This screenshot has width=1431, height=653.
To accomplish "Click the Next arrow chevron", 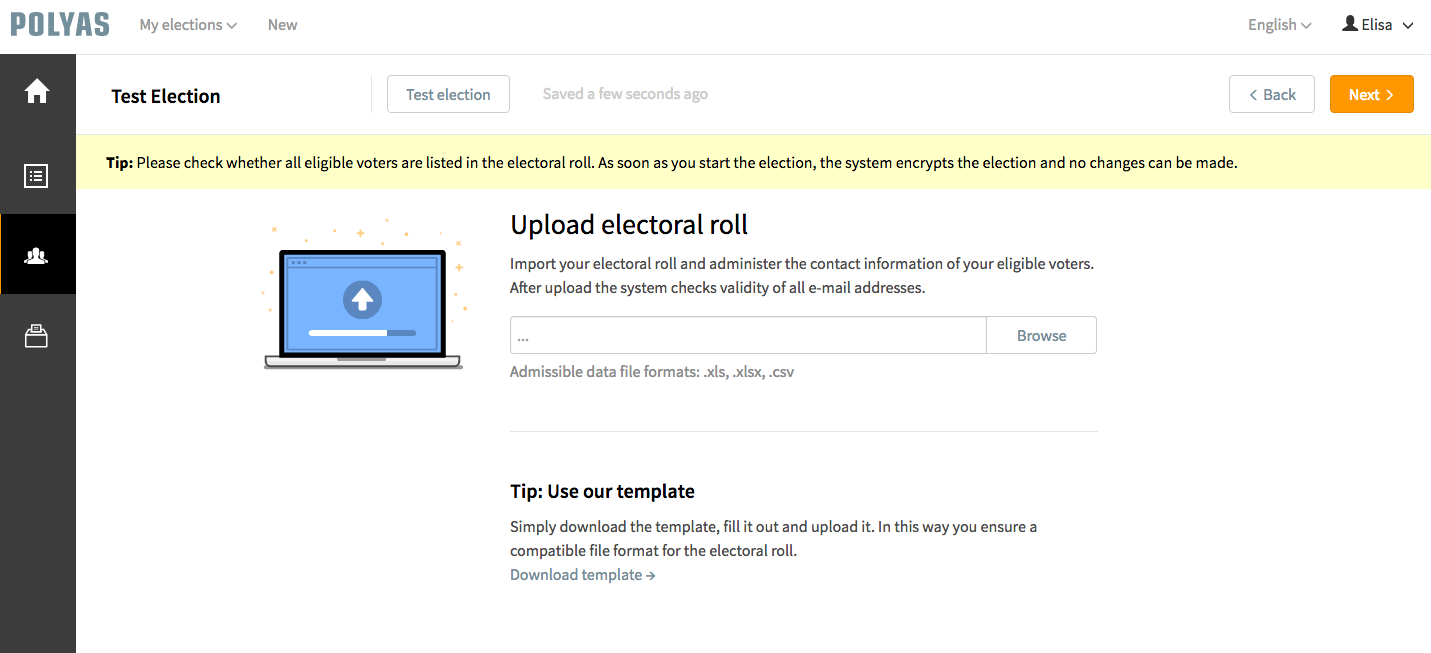I will [1393, 94].
